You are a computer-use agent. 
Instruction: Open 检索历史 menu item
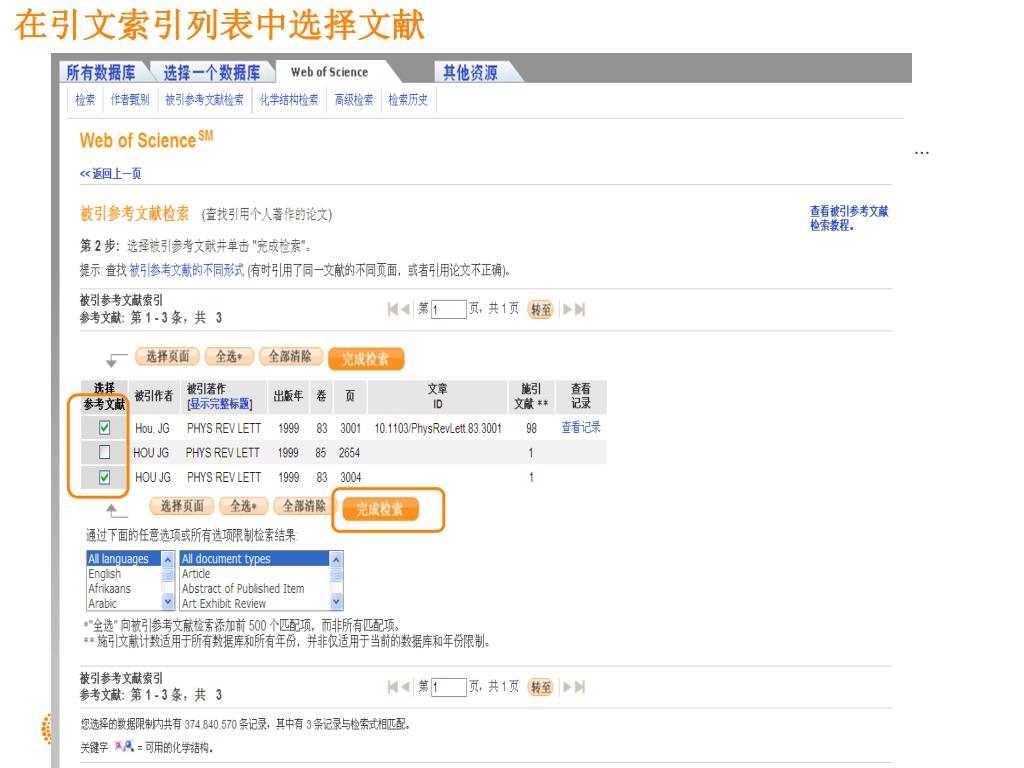[x=408, y=99]
